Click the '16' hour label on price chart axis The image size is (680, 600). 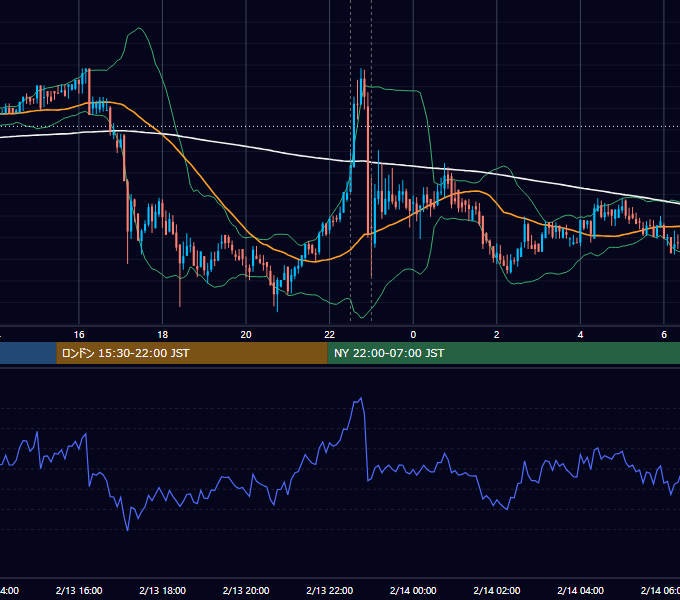coord(79,335)
